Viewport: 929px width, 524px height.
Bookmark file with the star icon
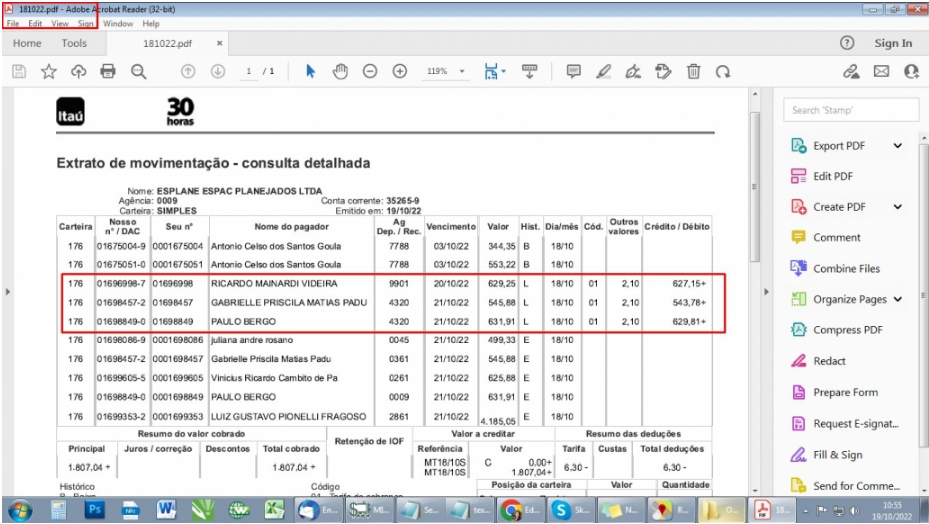[48, 71]
